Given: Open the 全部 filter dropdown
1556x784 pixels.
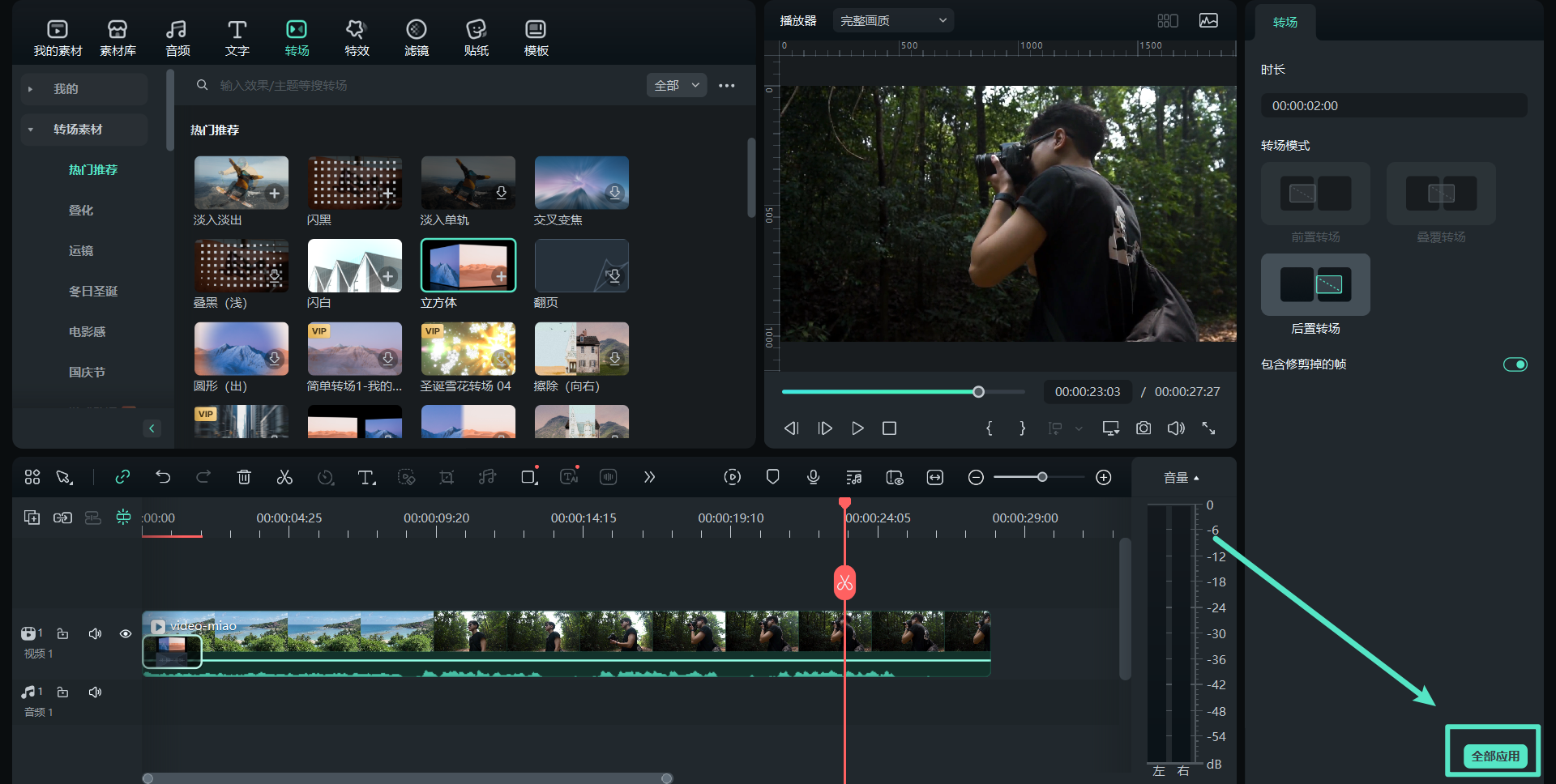Looking at the screenshot, I should coord(677,85).
